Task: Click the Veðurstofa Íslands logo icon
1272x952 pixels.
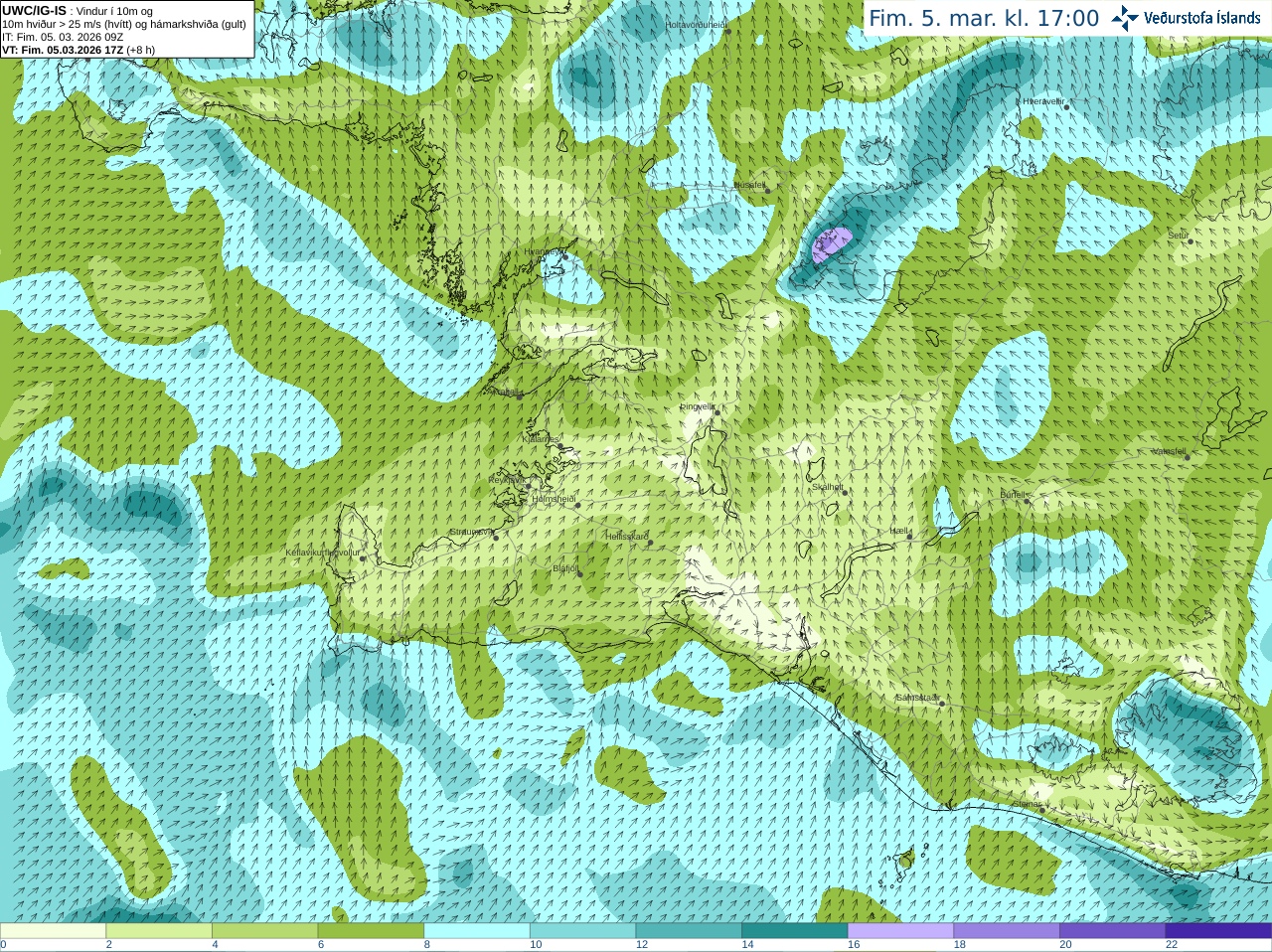Action: coord(1125,18)
